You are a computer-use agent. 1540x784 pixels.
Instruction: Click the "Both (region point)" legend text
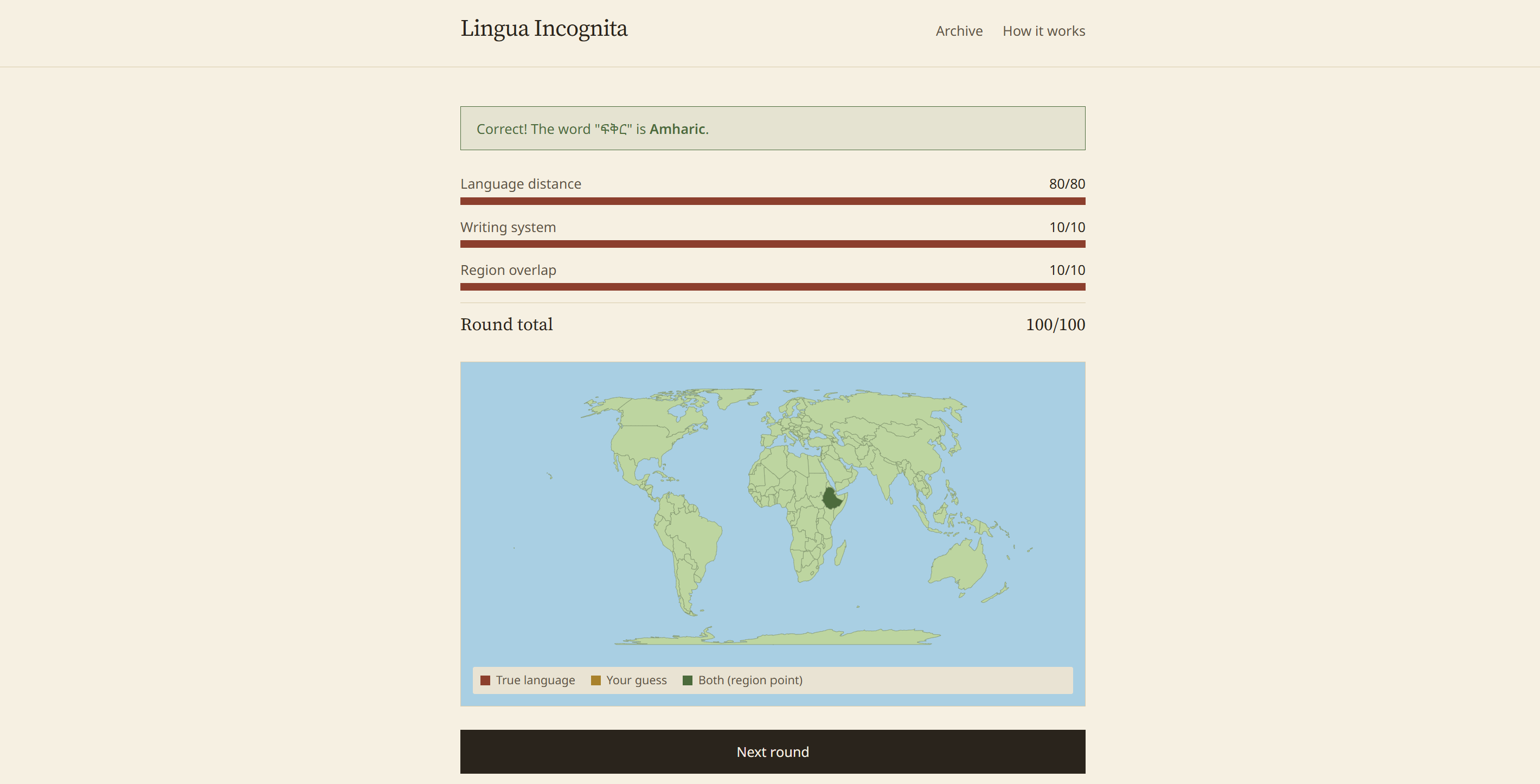[x=750, y=680]
